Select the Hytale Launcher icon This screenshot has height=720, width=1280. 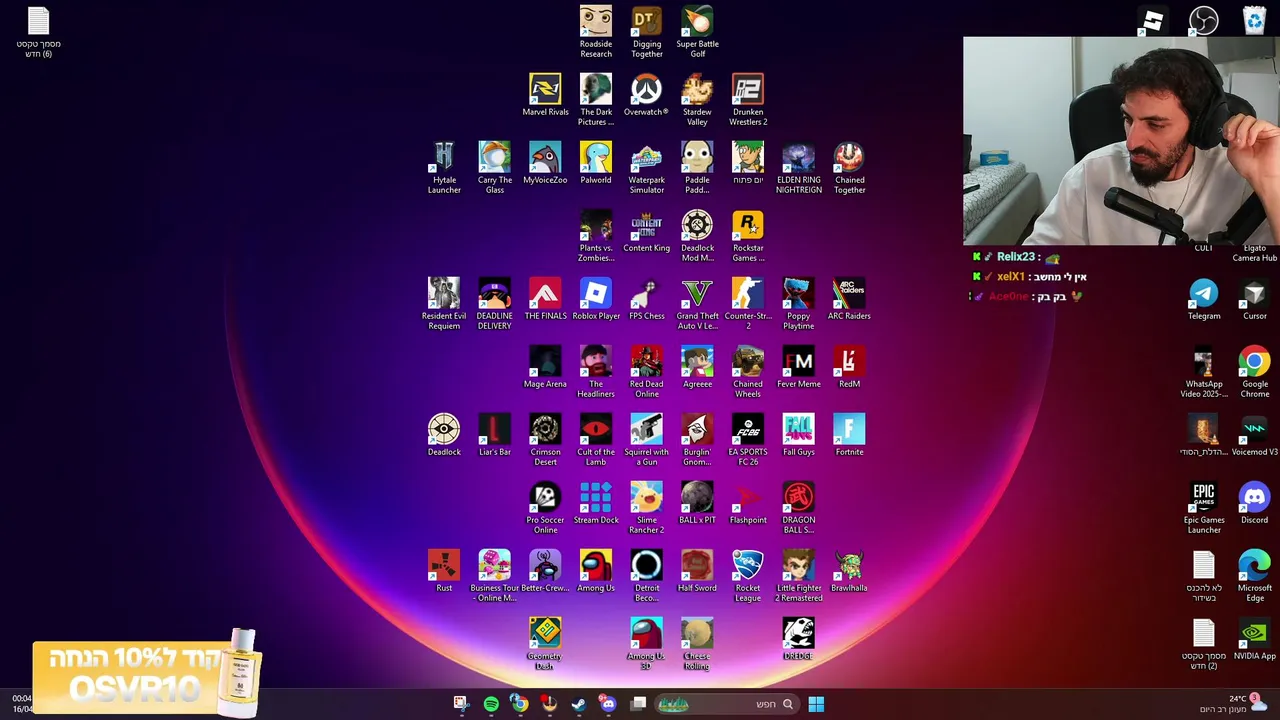click(x=444, y=167)
